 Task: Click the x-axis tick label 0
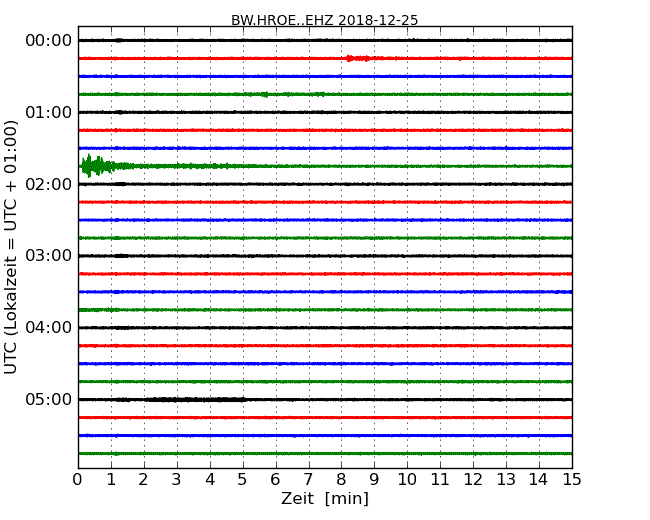[x=78, y=480]
